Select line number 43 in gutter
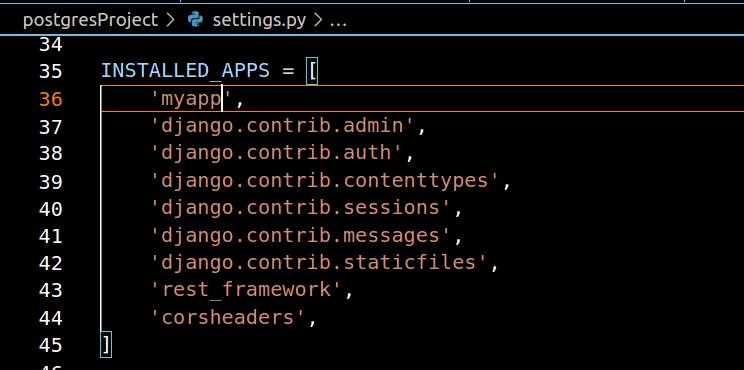The height and width of the screenshot is (370, 744). 51,290
